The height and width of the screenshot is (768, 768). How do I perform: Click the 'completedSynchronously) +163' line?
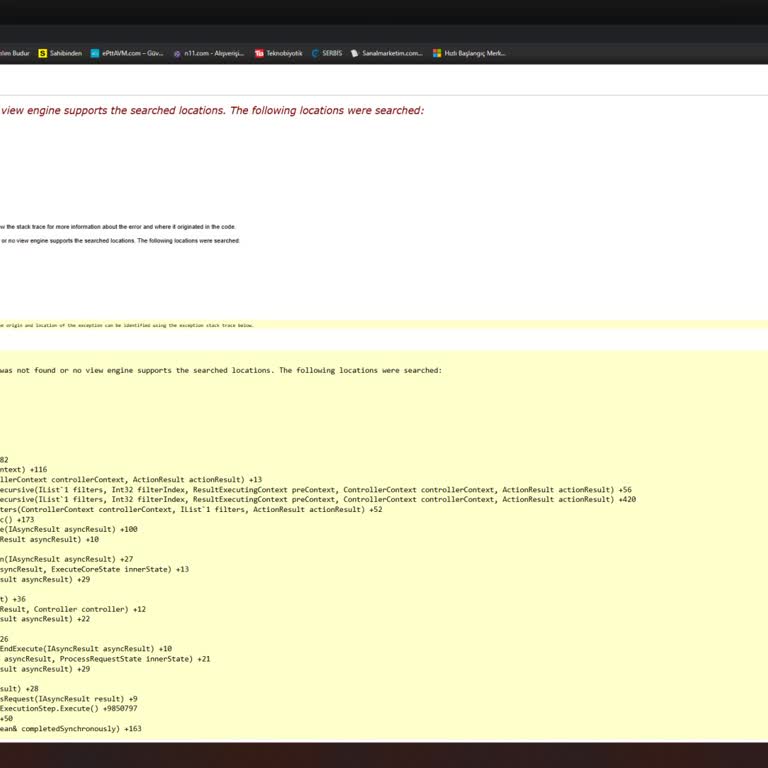tap(71, 728)
